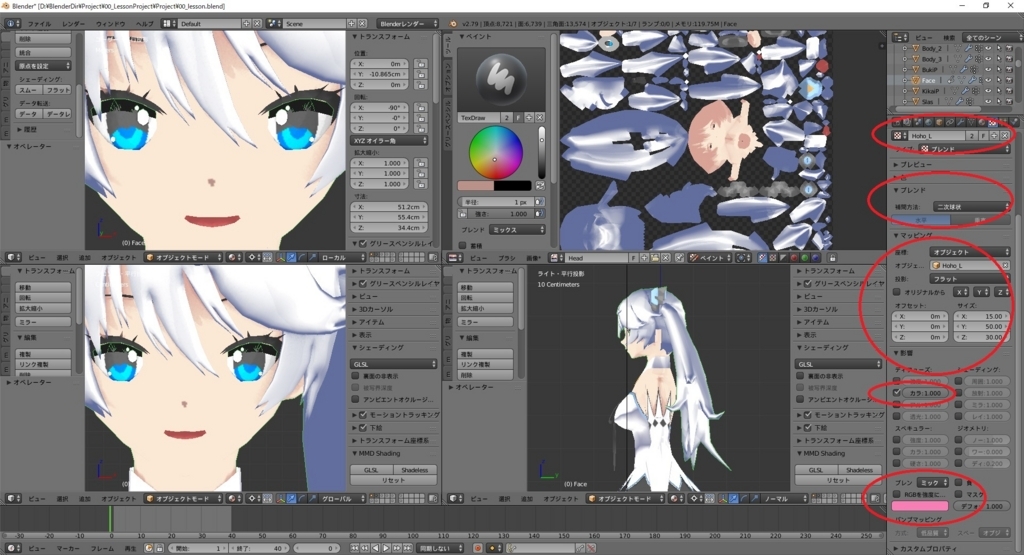Click the play animation button in timeline
This screenshot has width=1024, height=555.
[x=386, y=548]
